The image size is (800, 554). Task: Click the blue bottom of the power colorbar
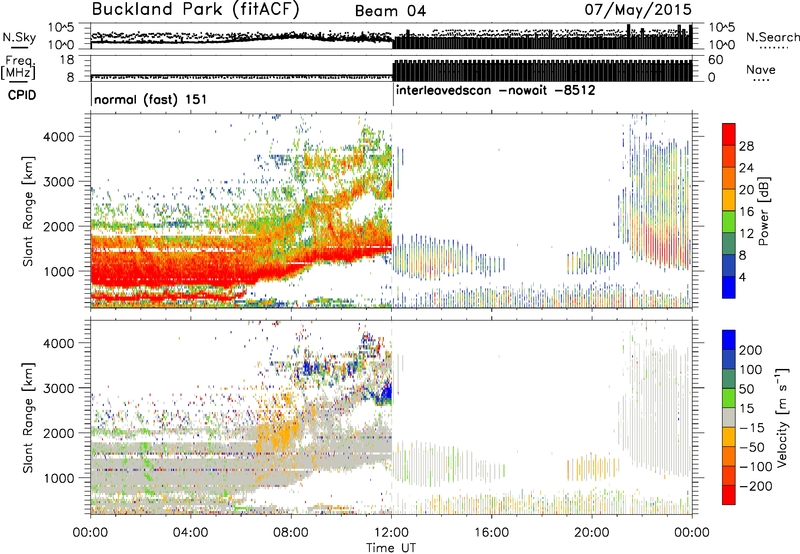(x=729, y=287)
